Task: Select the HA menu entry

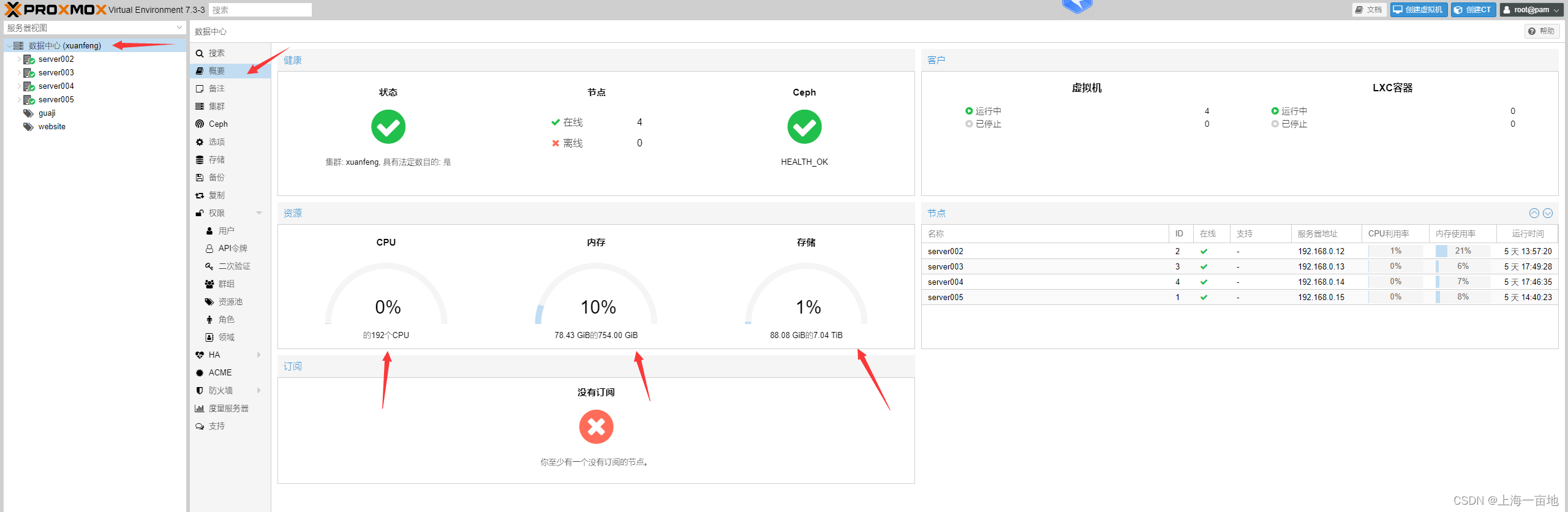Action: point(230,355)
